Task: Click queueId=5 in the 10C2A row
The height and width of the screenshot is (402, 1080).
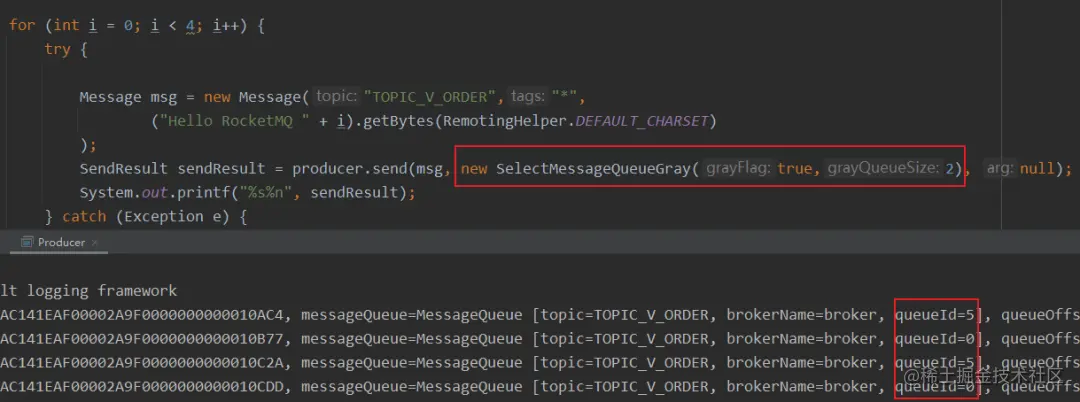Action: (936, 363)
